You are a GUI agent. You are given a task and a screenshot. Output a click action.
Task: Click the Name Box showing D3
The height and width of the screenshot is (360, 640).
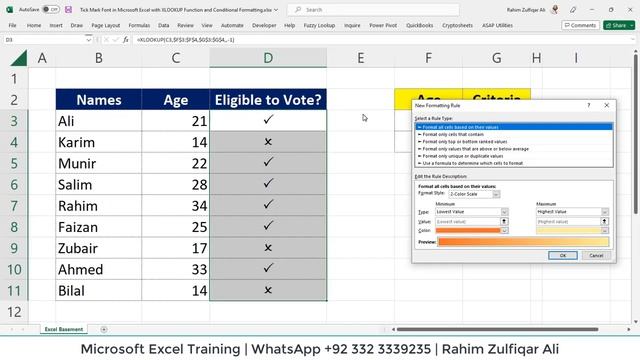pyautogui.click(x=44, y=40)
